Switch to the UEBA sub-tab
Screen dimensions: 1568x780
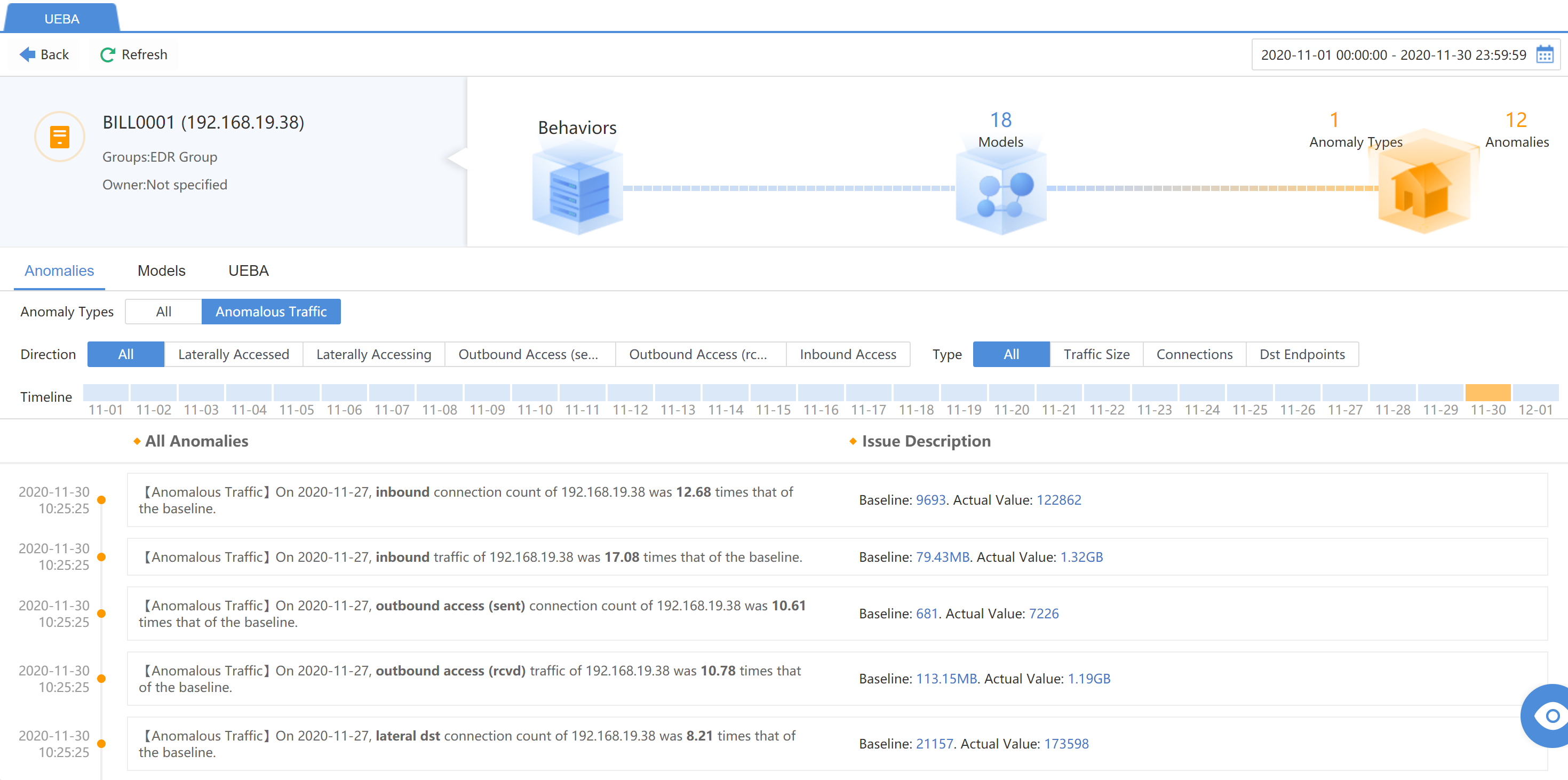[248, 271]
